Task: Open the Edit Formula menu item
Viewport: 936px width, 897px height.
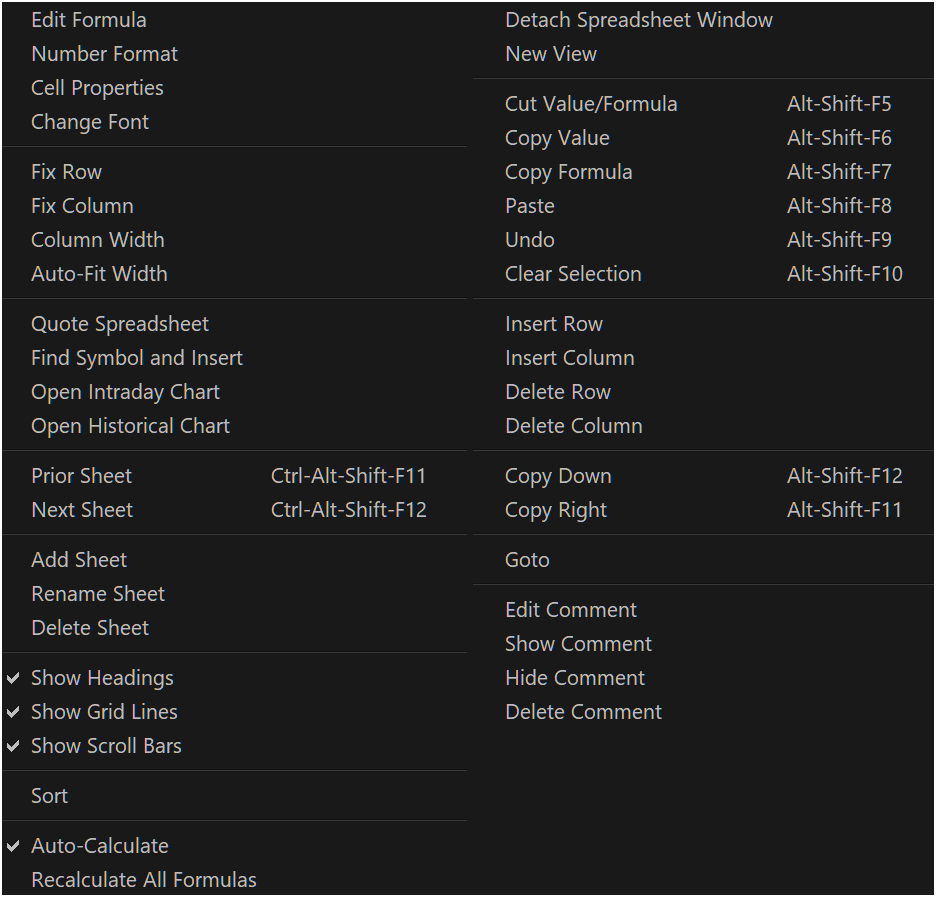Action: point(88,20)
